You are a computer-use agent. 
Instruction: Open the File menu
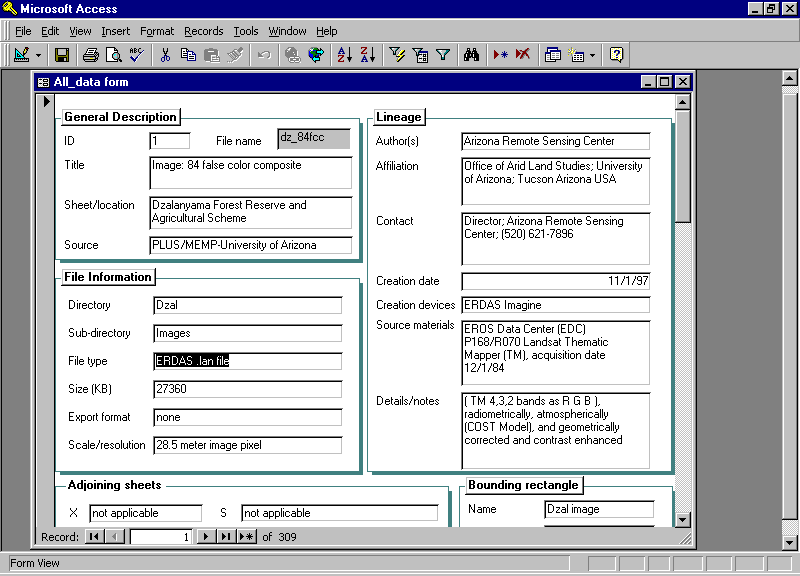point(23,31)
